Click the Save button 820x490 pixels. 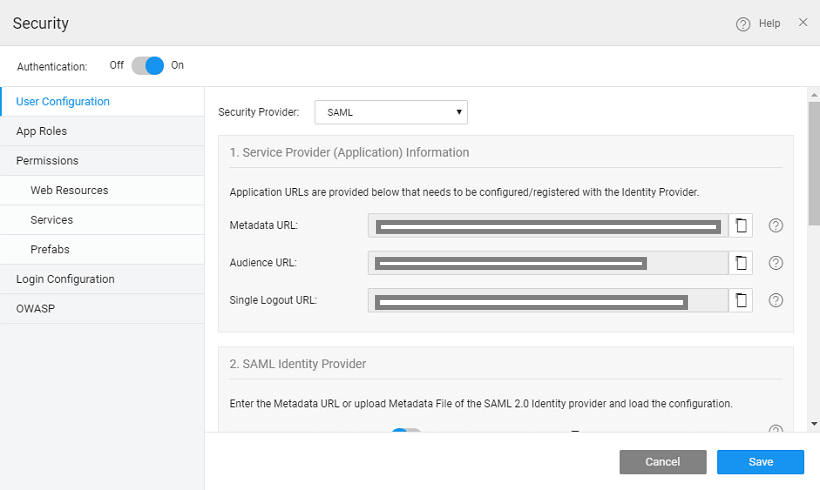[760, 462]
